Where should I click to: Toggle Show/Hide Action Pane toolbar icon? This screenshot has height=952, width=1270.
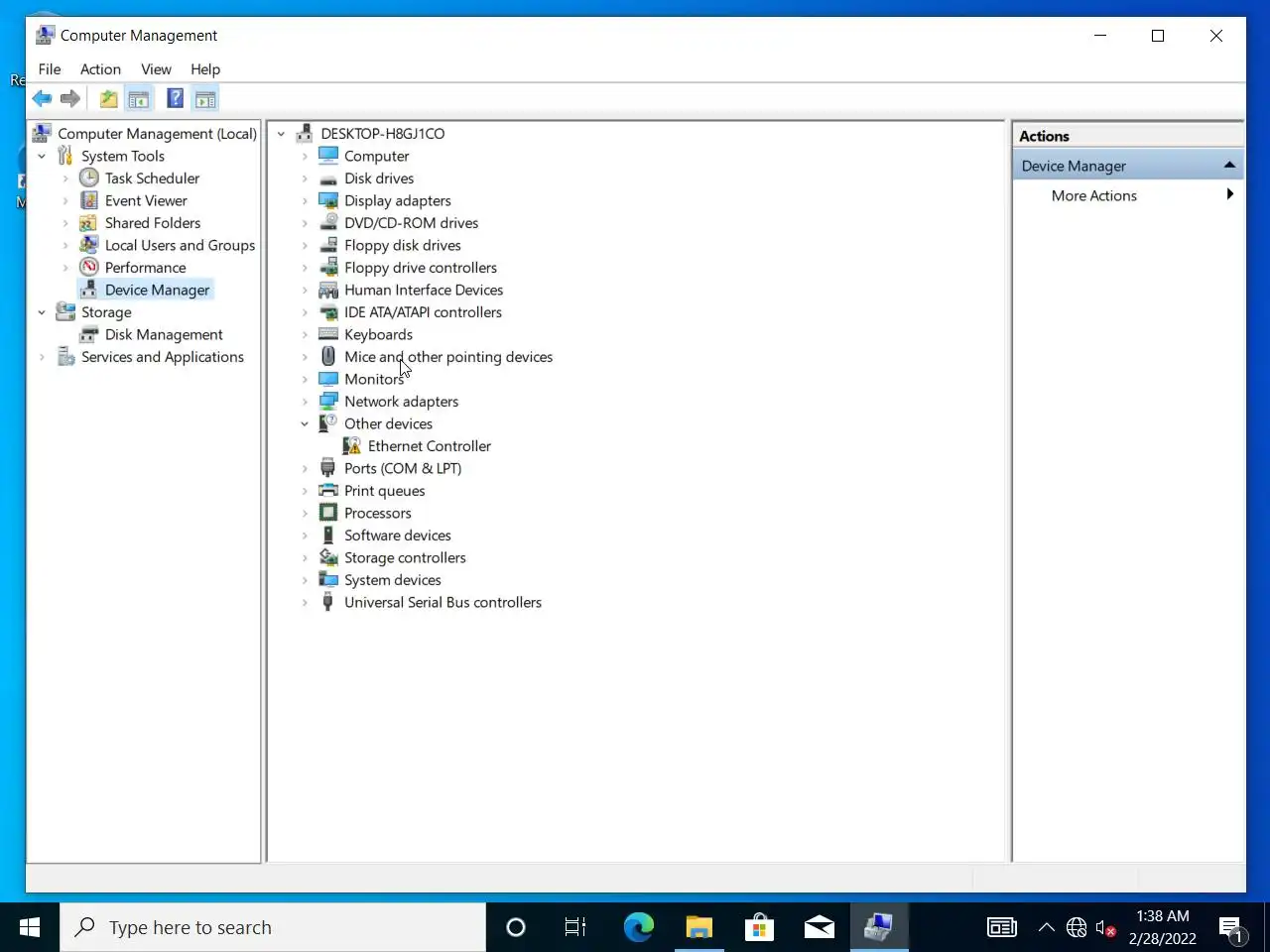(x=205, y=98)
